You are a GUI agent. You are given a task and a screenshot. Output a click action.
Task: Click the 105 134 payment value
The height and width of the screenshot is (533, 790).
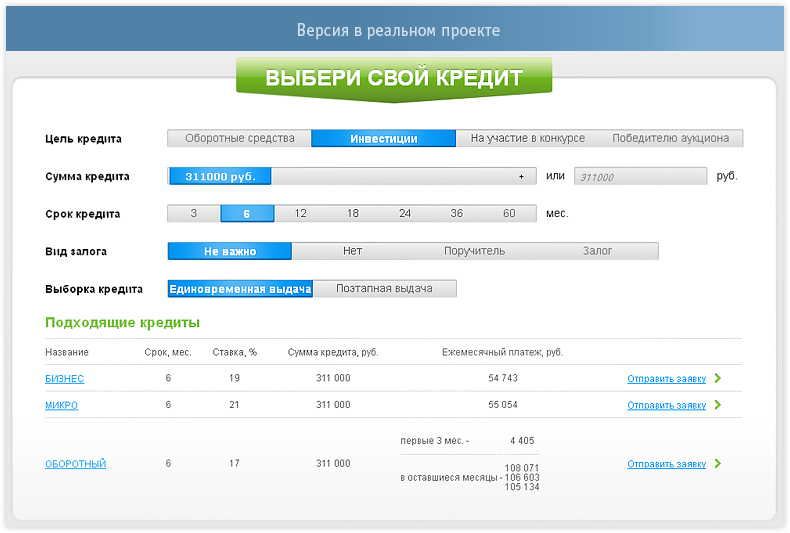coord(522,487)
